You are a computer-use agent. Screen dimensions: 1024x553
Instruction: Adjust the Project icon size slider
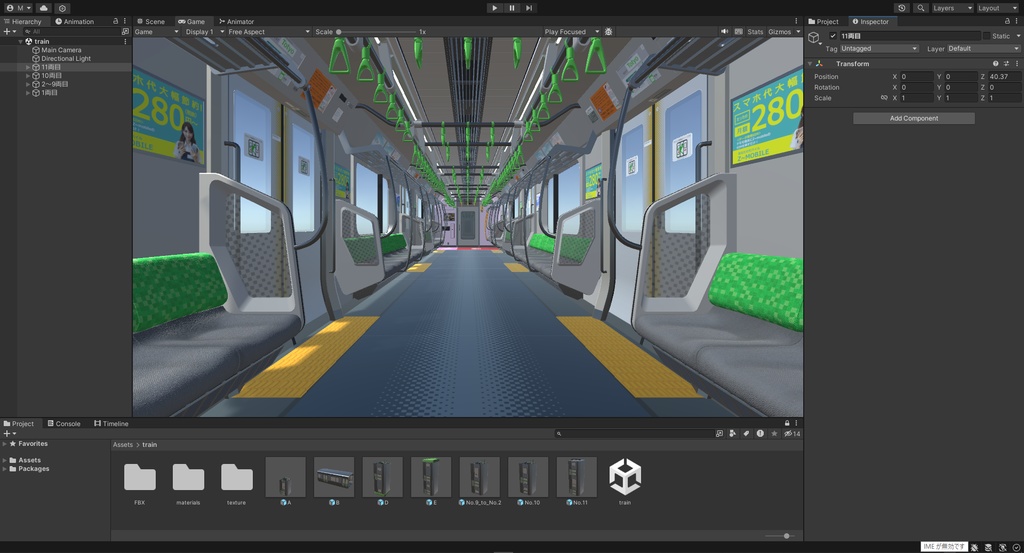coord(780,536)
